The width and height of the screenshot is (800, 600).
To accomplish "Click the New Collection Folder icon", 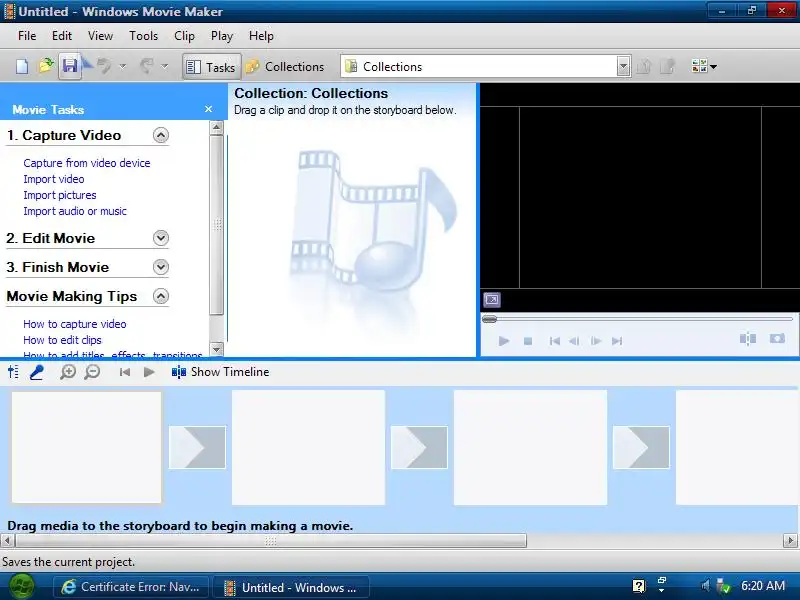I will coord(667,66).
